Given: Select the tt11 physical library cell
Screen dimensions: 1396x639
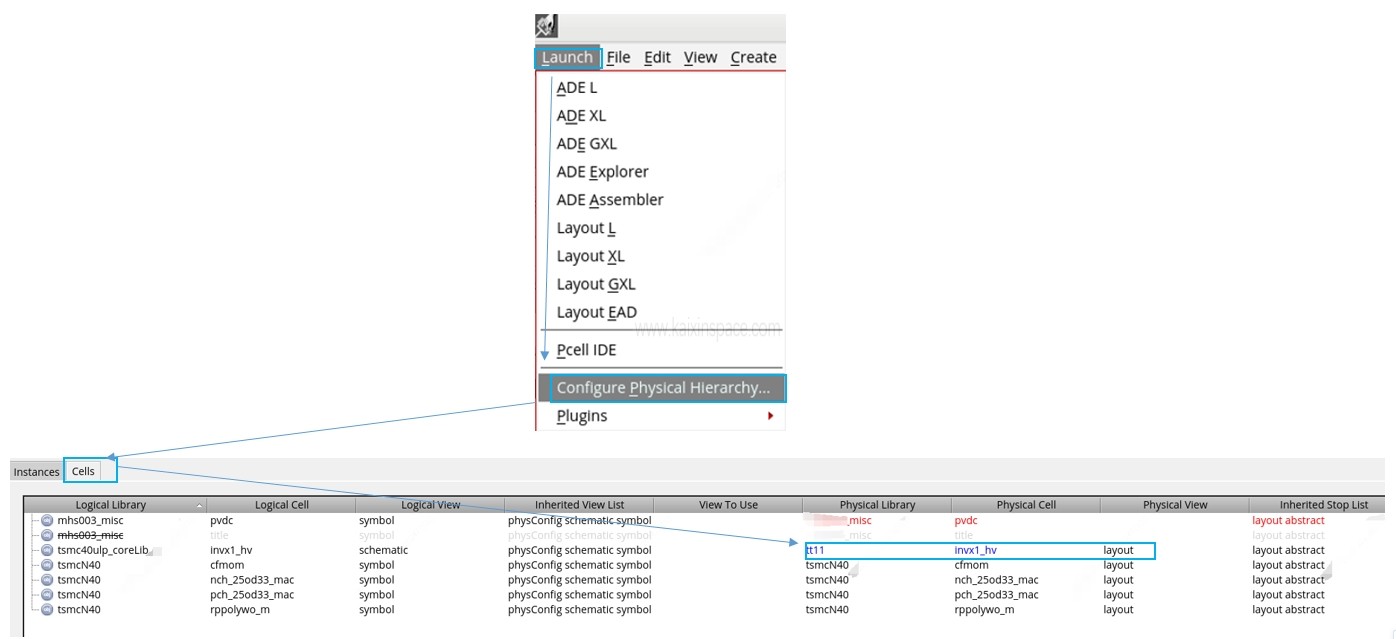Looking at the screenshot, I should (x=815, y=550).
